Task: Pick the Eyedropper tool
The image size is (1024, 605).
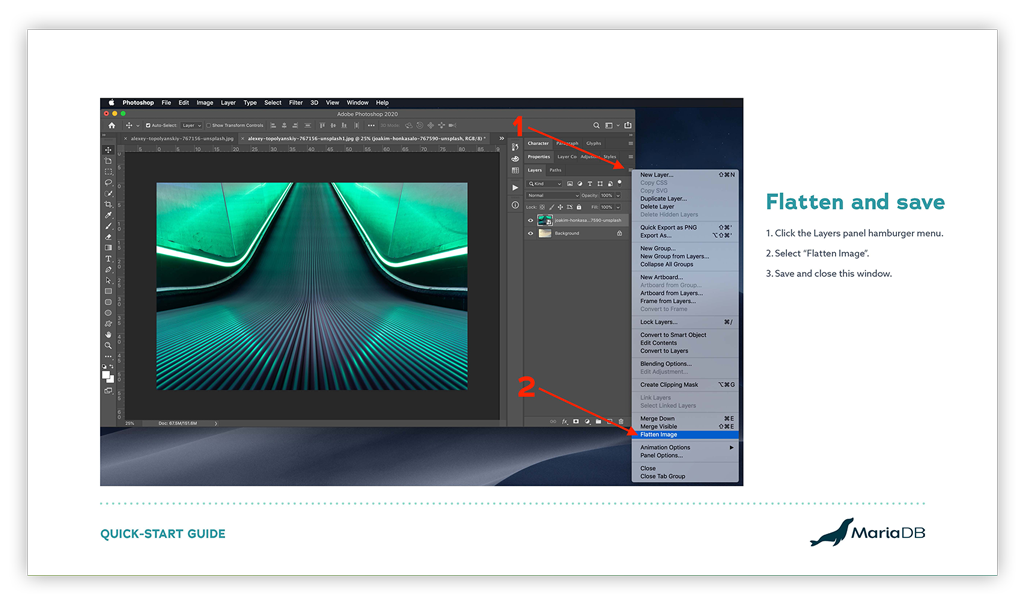Action: click(109, 215)
